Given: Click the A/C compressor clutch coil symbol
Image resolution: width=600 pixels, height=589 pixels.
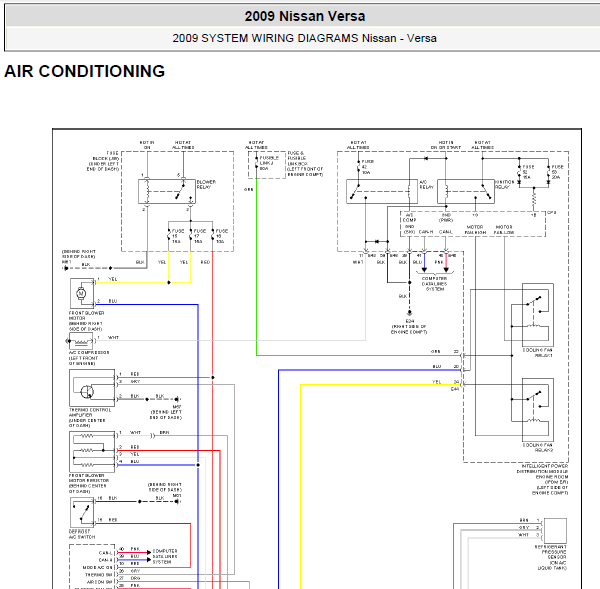Looking at the screenshot, I should coord(81,341).
